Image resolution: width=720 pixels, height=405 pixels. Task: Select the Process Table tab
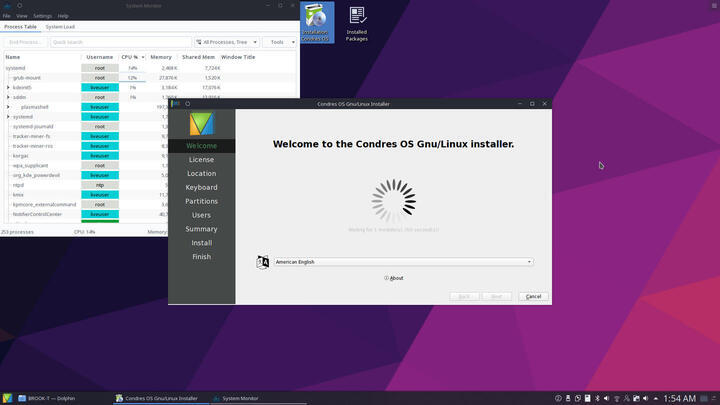[x=20, y=27]
